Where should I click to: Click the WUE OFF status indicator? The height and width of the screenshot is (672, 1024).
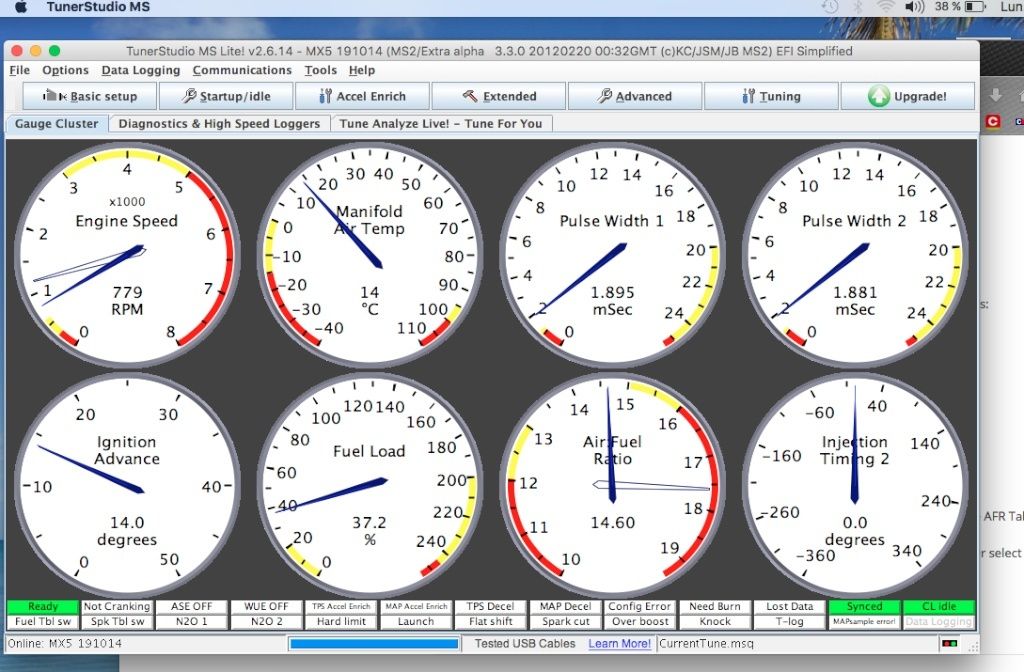[266, 607]
